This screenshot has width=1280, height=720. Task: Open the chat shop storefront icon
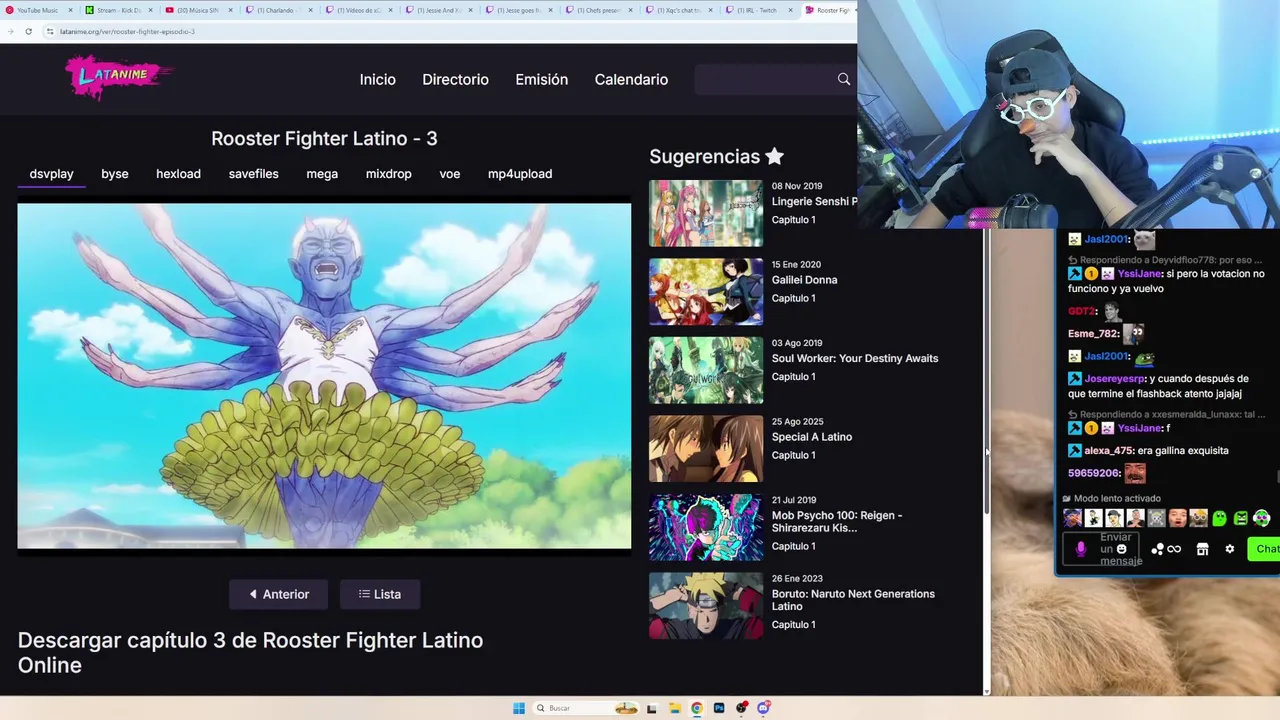1202,549
